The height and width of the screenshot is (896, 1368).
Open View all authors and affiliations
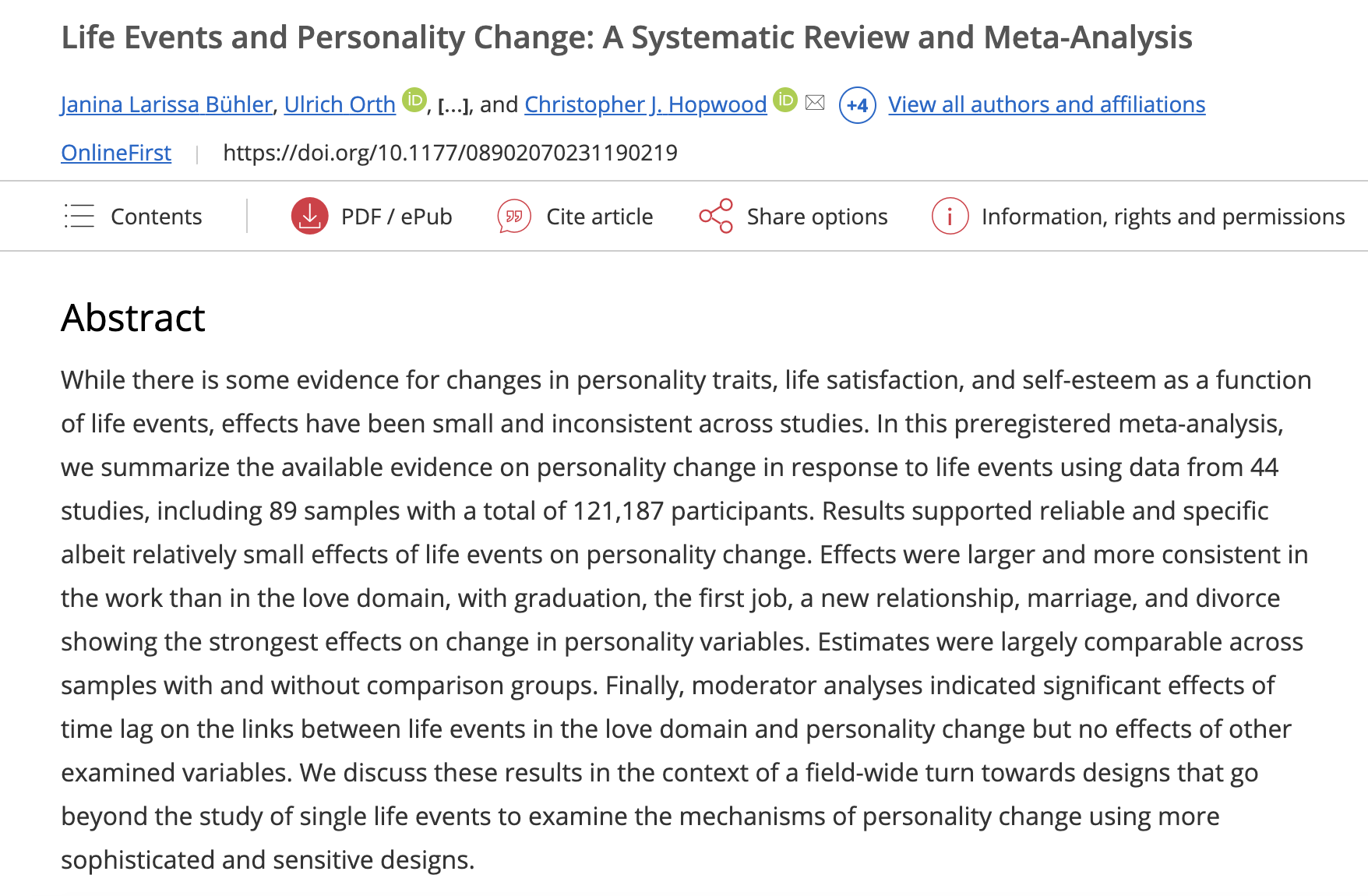click(1046, 104)
